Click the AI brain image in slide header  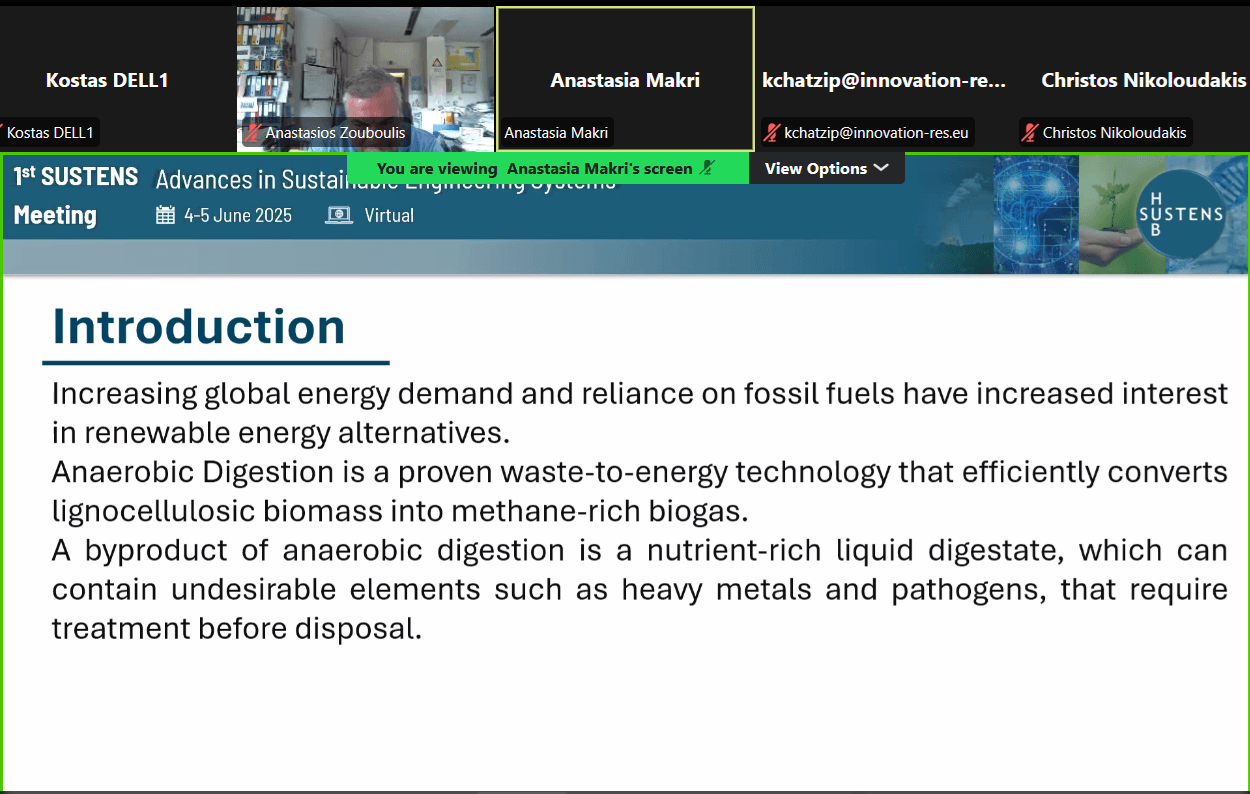tap(1036, 213)
